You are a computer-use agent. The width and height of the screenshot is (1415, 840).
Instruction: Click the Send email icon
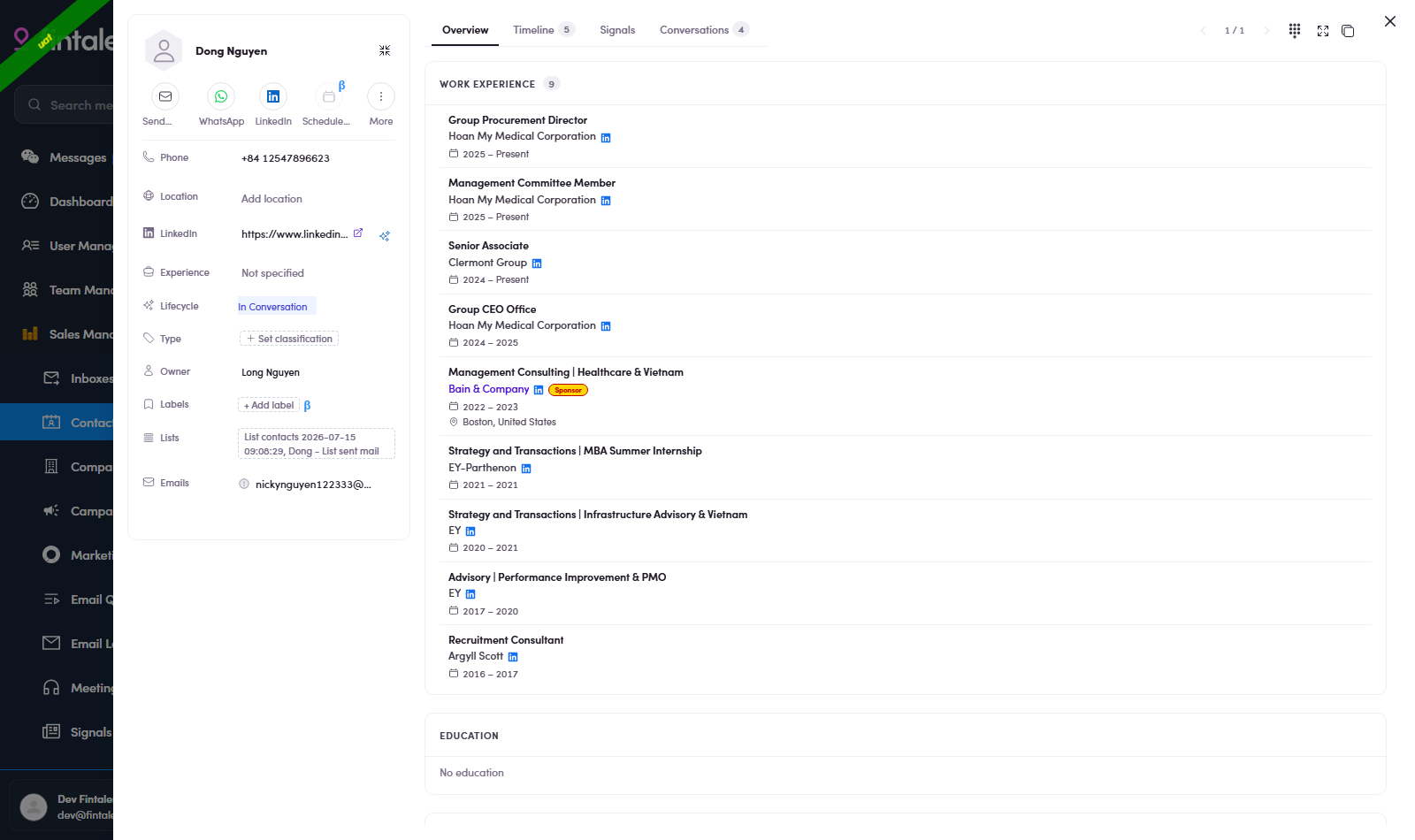tap(165, 96)
